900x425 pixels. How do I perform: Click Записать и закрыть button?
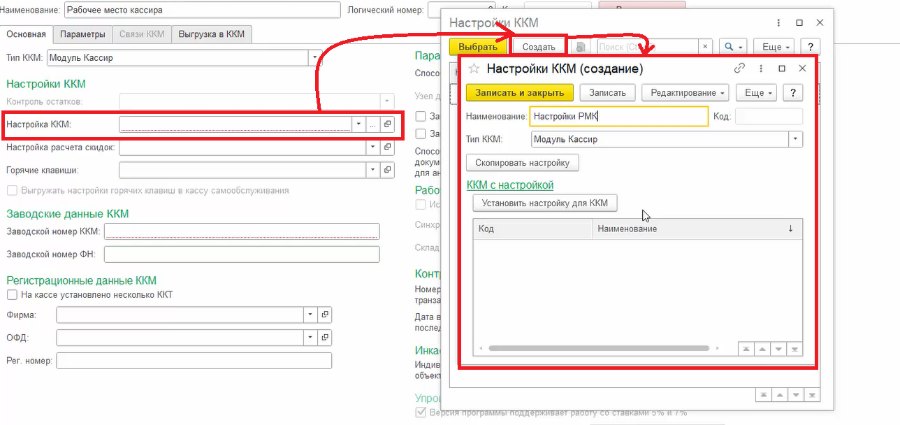tap(519, 92)
